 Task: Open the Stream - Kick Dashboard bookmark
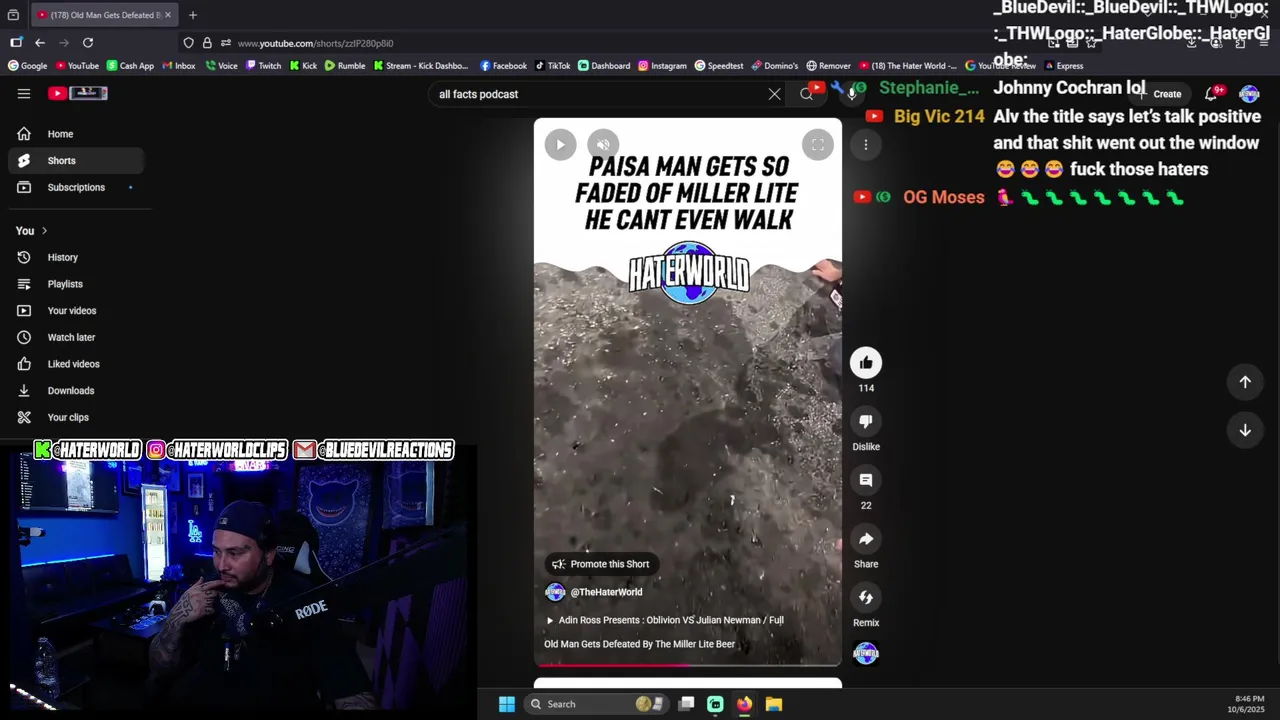click(420, 66)
